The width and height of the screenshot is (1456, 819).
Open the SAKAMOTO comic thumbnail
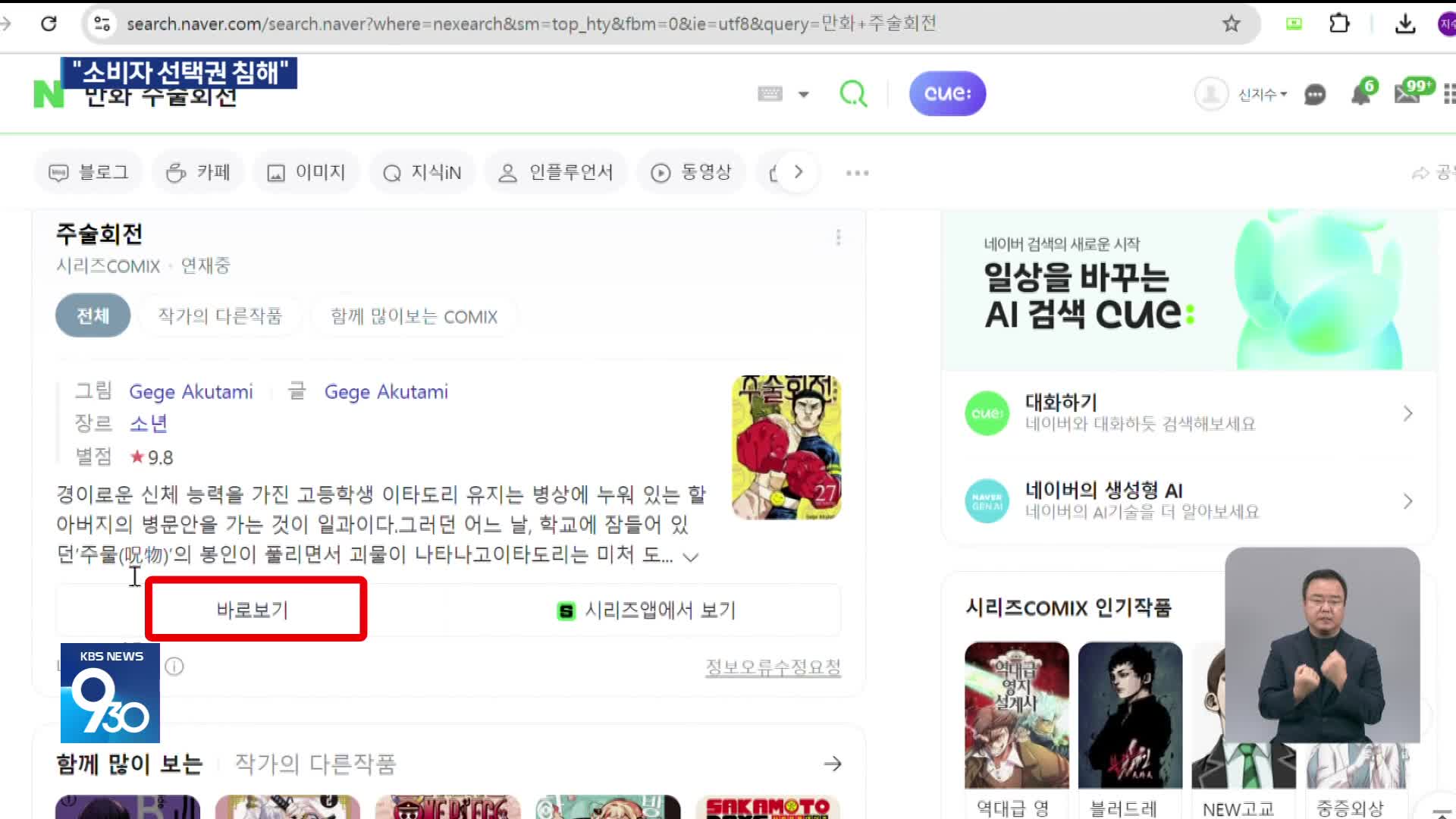767,807
